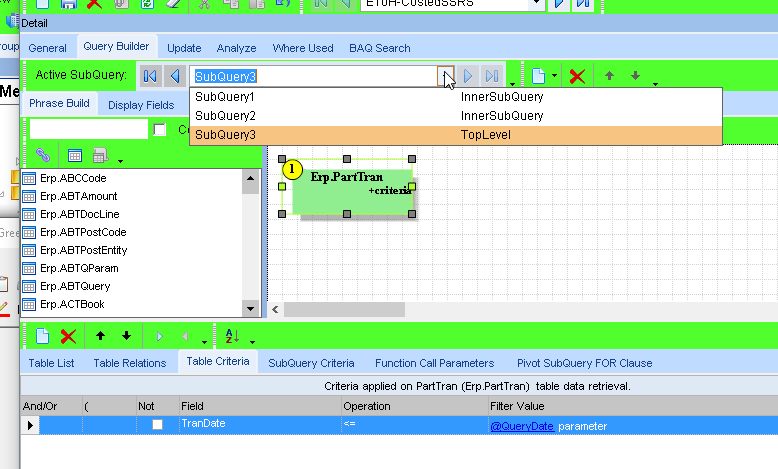Delete selected criteria row
Viewport: 778px width, 469px height.
point(68,336)
